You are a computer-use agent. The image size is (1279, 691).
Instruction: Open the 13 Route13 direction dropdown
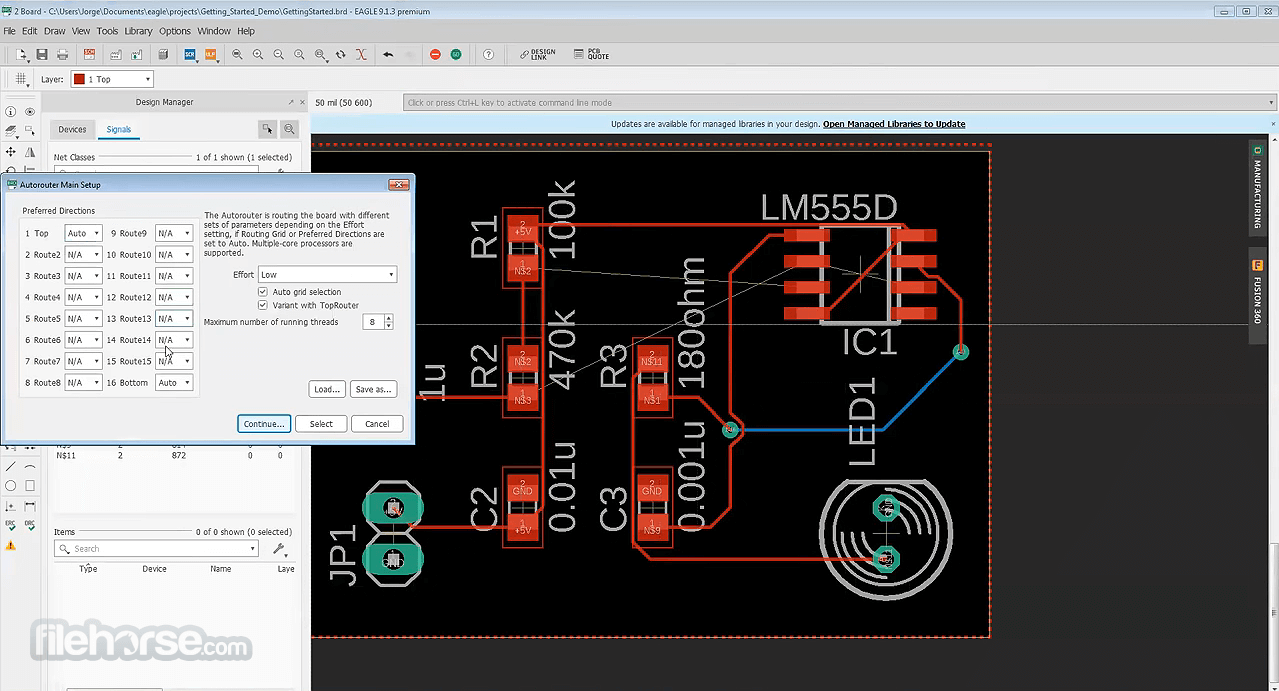[x=174, y=319]
